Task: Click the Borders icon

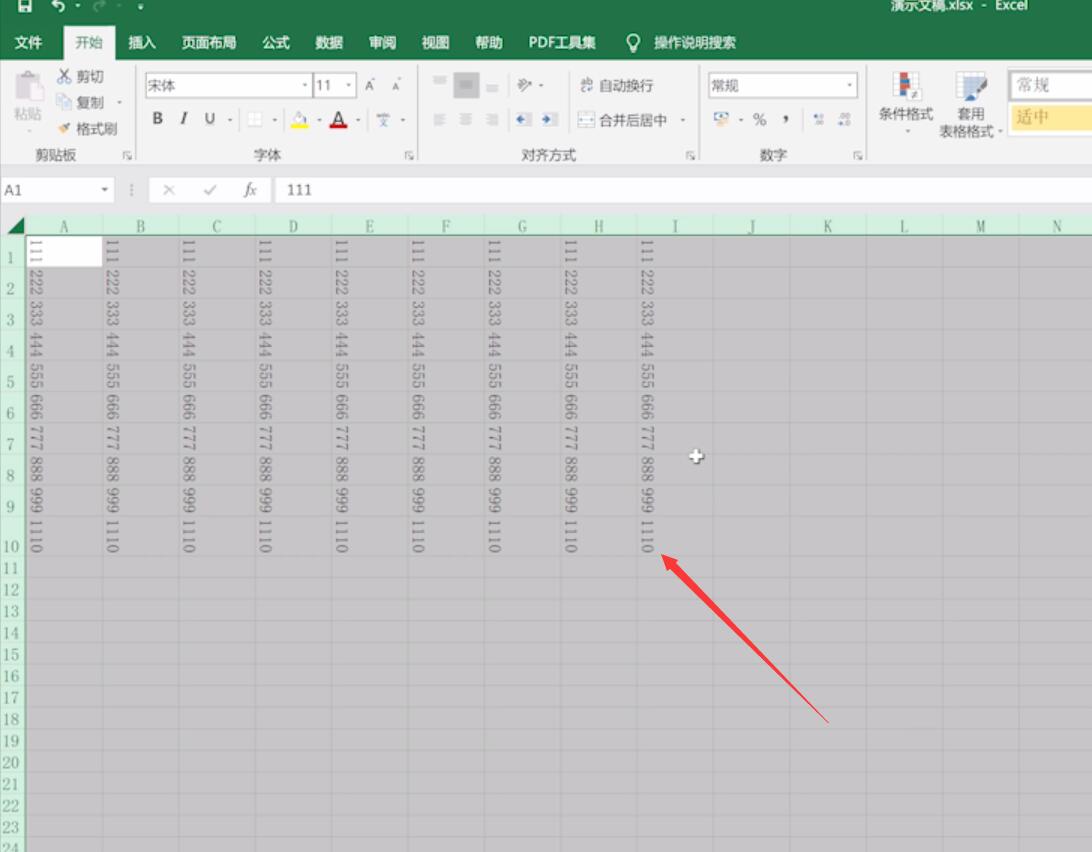Action: 255,119
